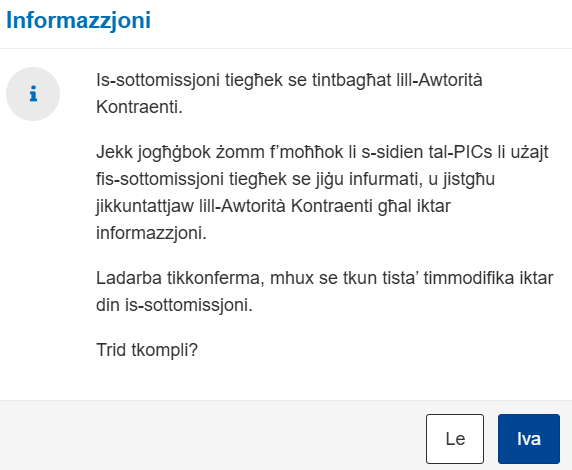Click the line beginning 'Ladarba tikkonferma'
This screenshot has width=572, height=470.
[325, 278]
